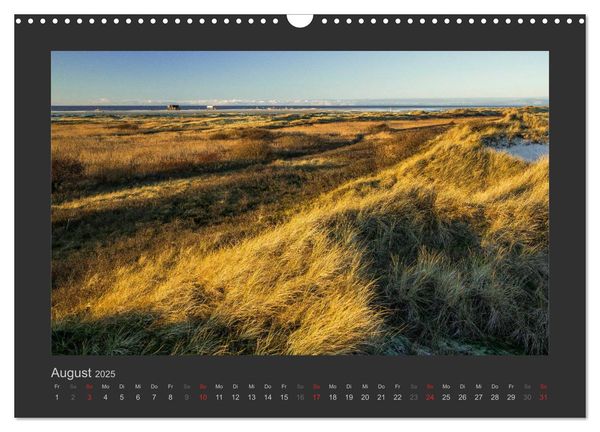
Task: Select date 26 in the calendar row
Action: 462,397
